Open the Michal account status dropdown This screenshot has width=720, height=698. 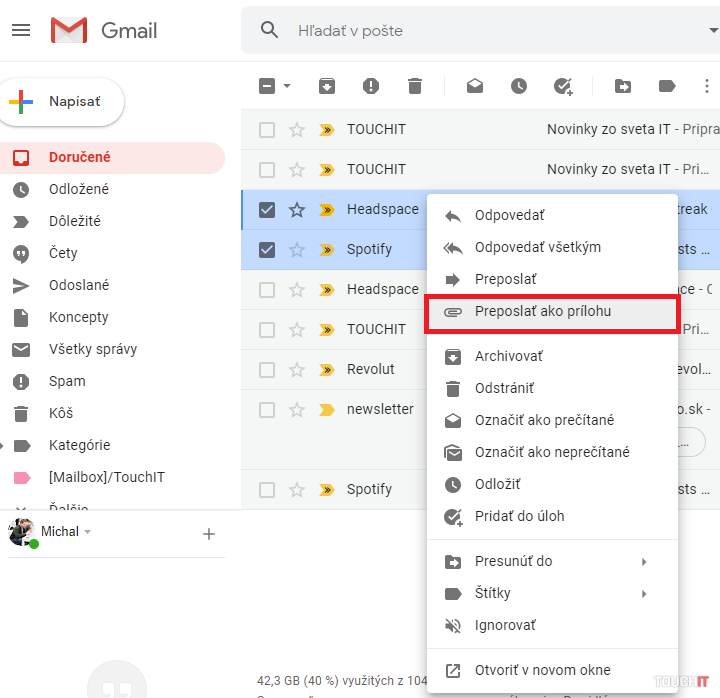coord(87,532)
